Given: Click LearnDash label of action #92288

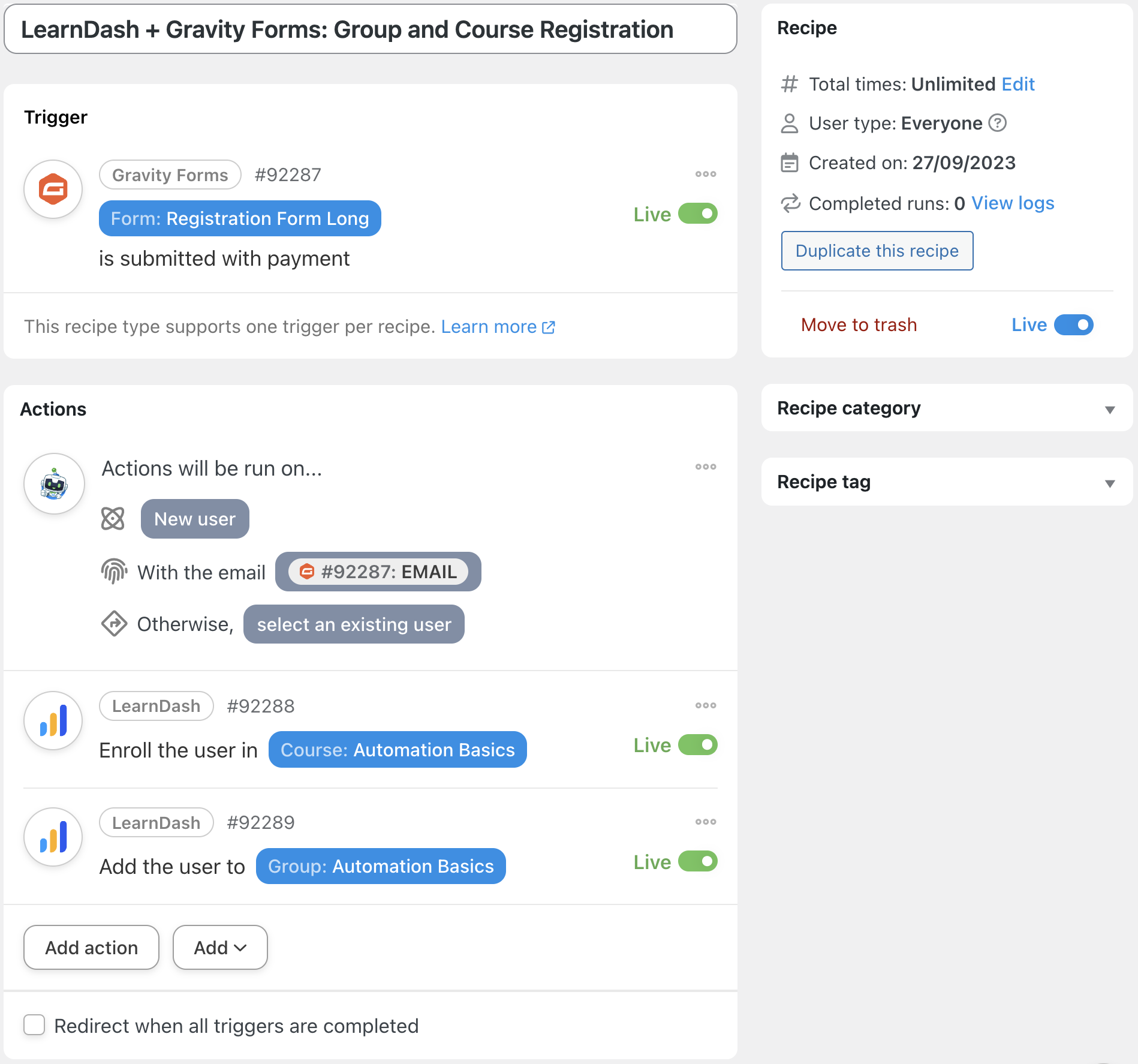Looking at the screenshot, I should [x=156, y=706].
